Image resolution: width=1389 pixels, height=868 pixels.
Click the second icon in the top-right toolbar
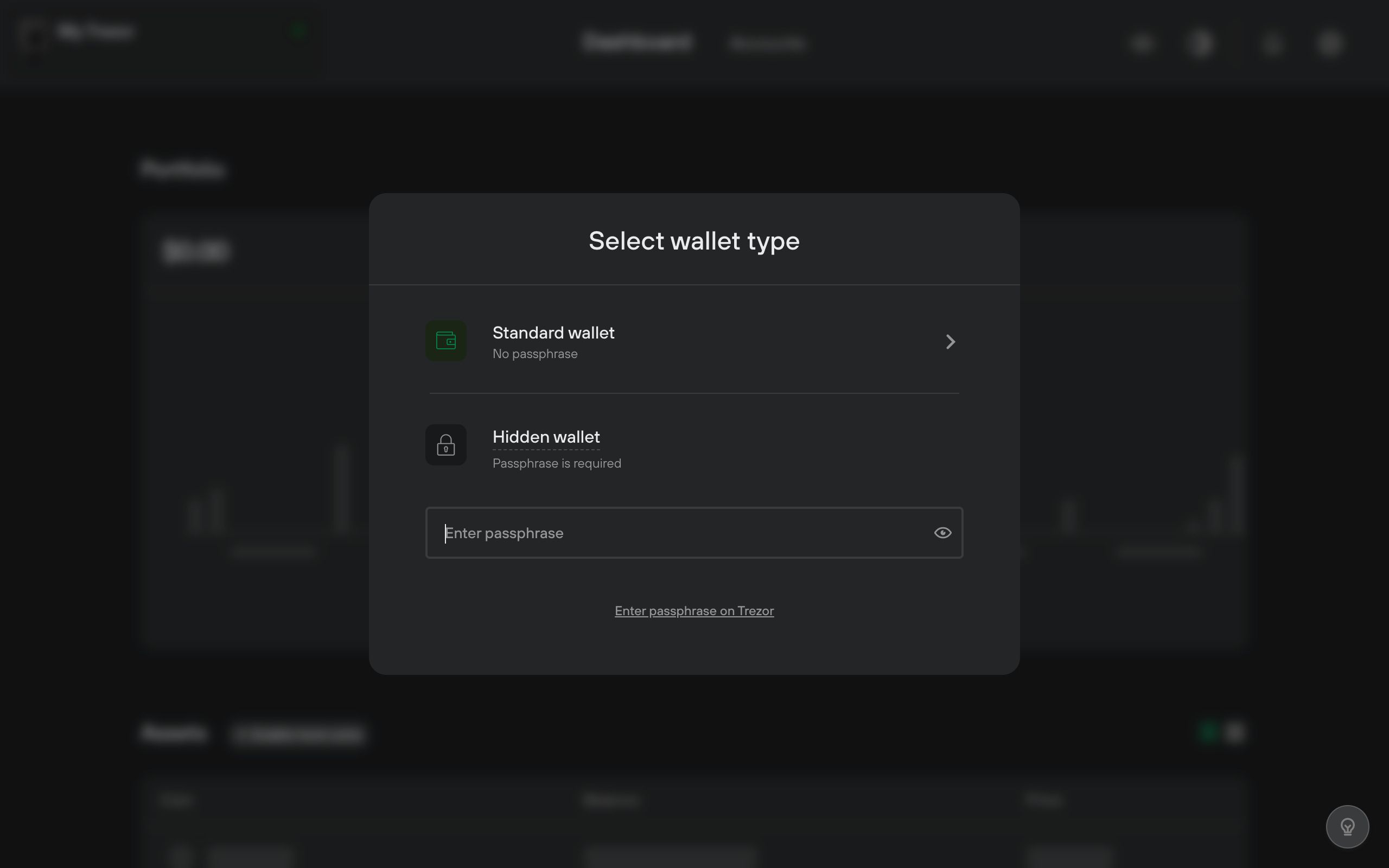(x=1201, y=43)
